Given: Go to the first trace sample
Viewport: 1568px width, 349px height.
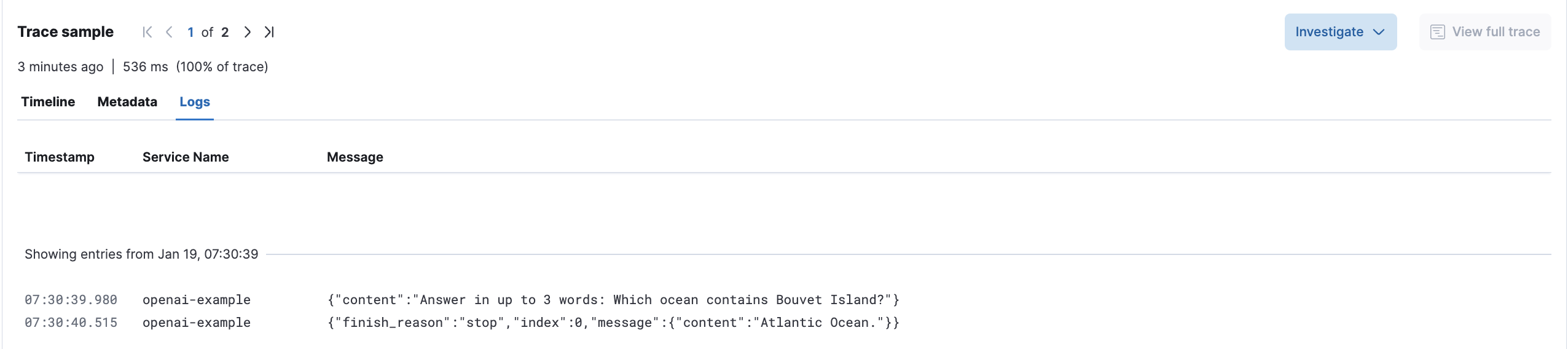Looking at the screenshot, I should tap(147, 32).
